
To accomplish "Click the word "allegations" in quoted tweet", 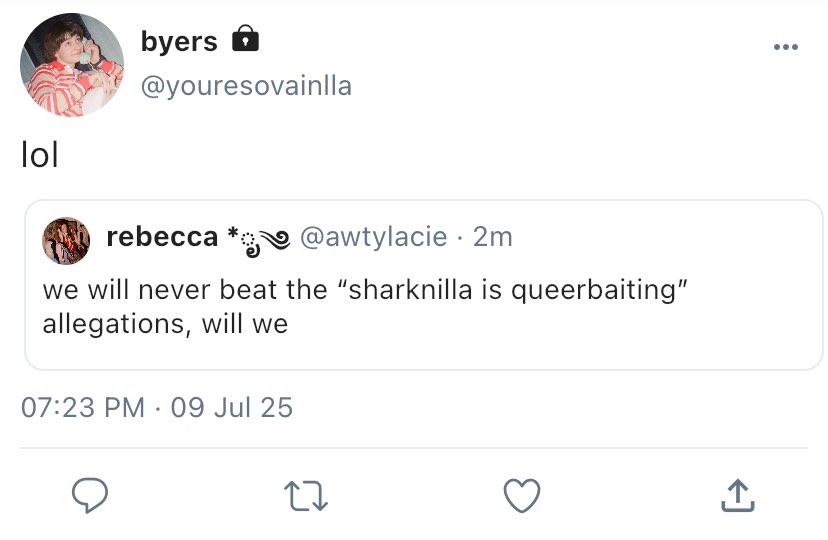I will pyautogui.click(x=109, y=325).
